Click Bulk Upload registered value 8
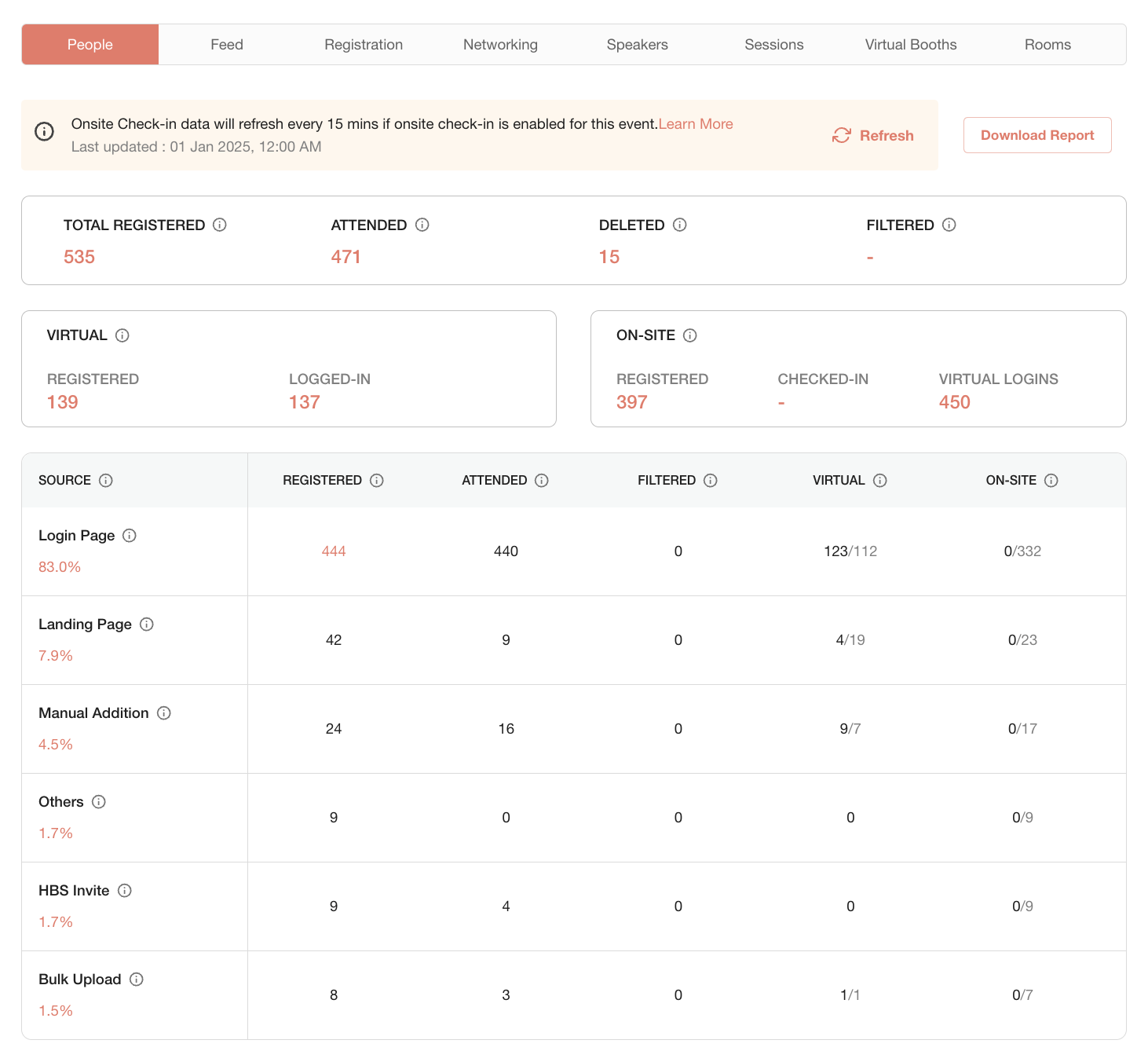1148x1062 pixels. pyautogui.click(x=334, y=995)
